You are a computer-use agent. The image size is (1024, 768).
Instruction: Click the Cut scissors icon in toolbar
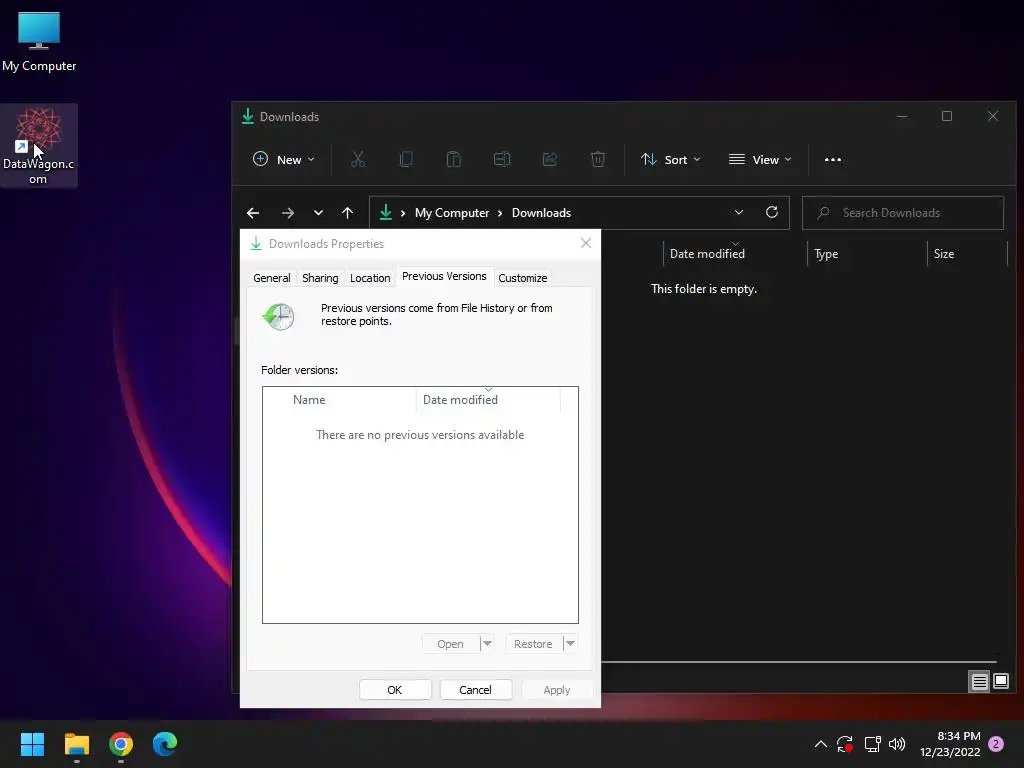358,159
